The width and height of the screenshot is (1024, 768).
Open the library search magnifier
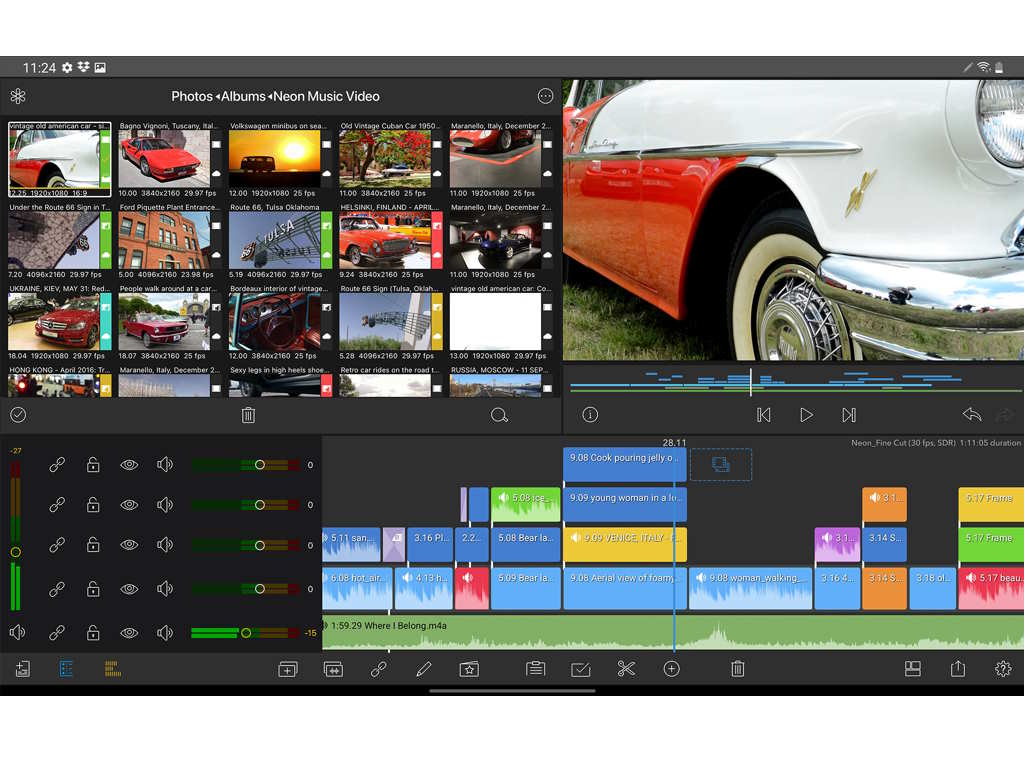click(x=500, y=415)
